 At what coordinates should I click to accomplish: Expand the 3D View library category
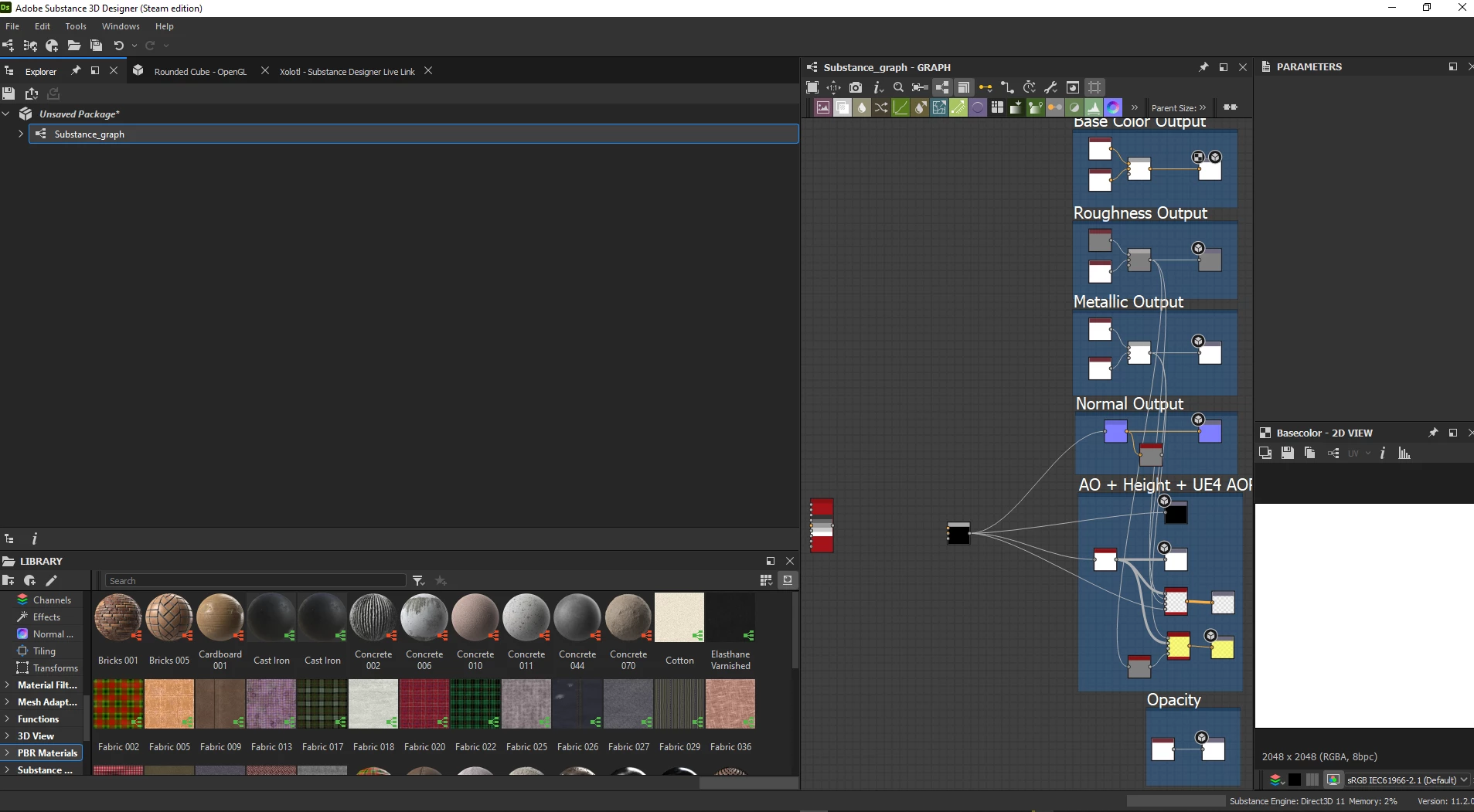coord(7,736)
